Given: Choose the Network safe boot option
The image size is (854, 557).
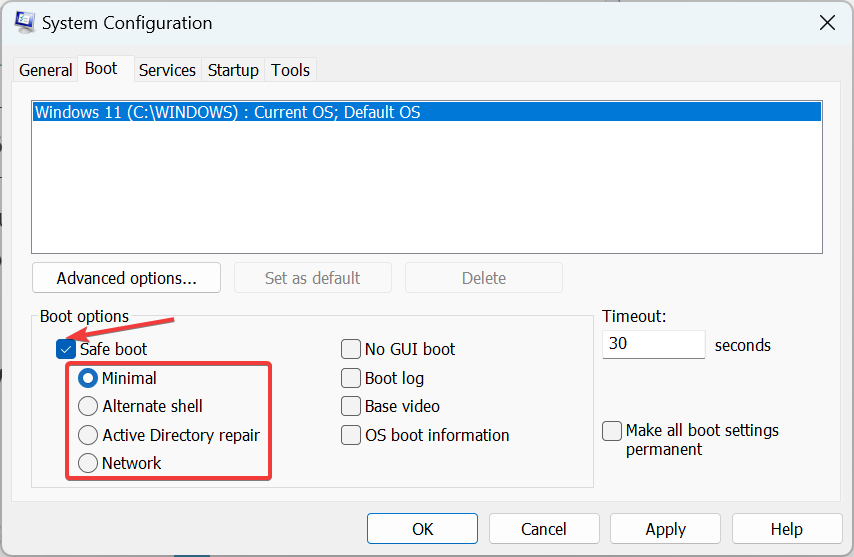Looking at the screenshot, I should 88,463.
